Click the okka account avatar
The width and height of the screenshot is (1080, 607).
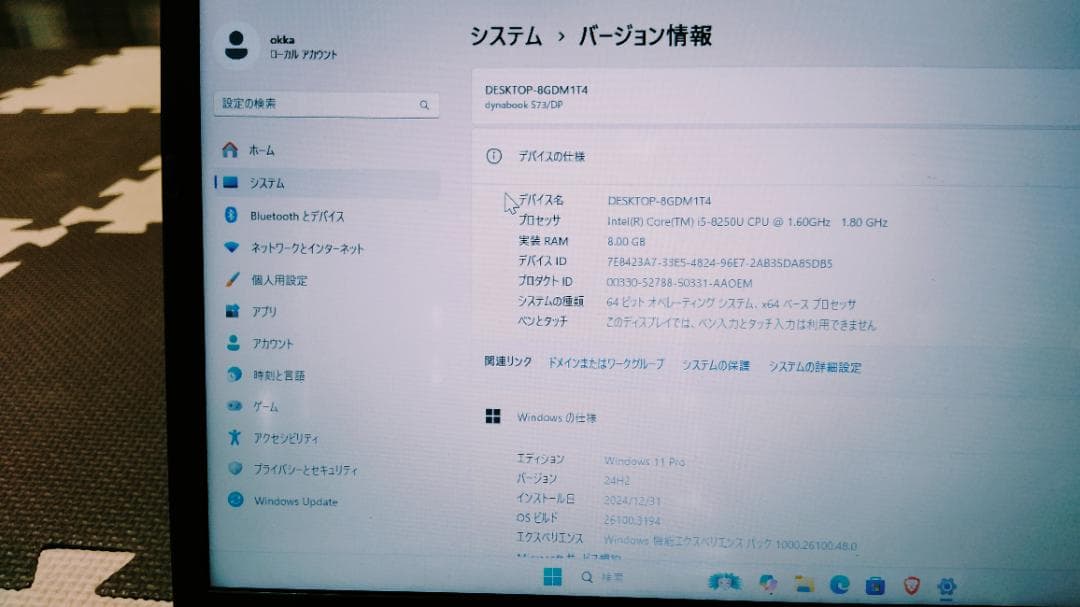pos(235,42)
